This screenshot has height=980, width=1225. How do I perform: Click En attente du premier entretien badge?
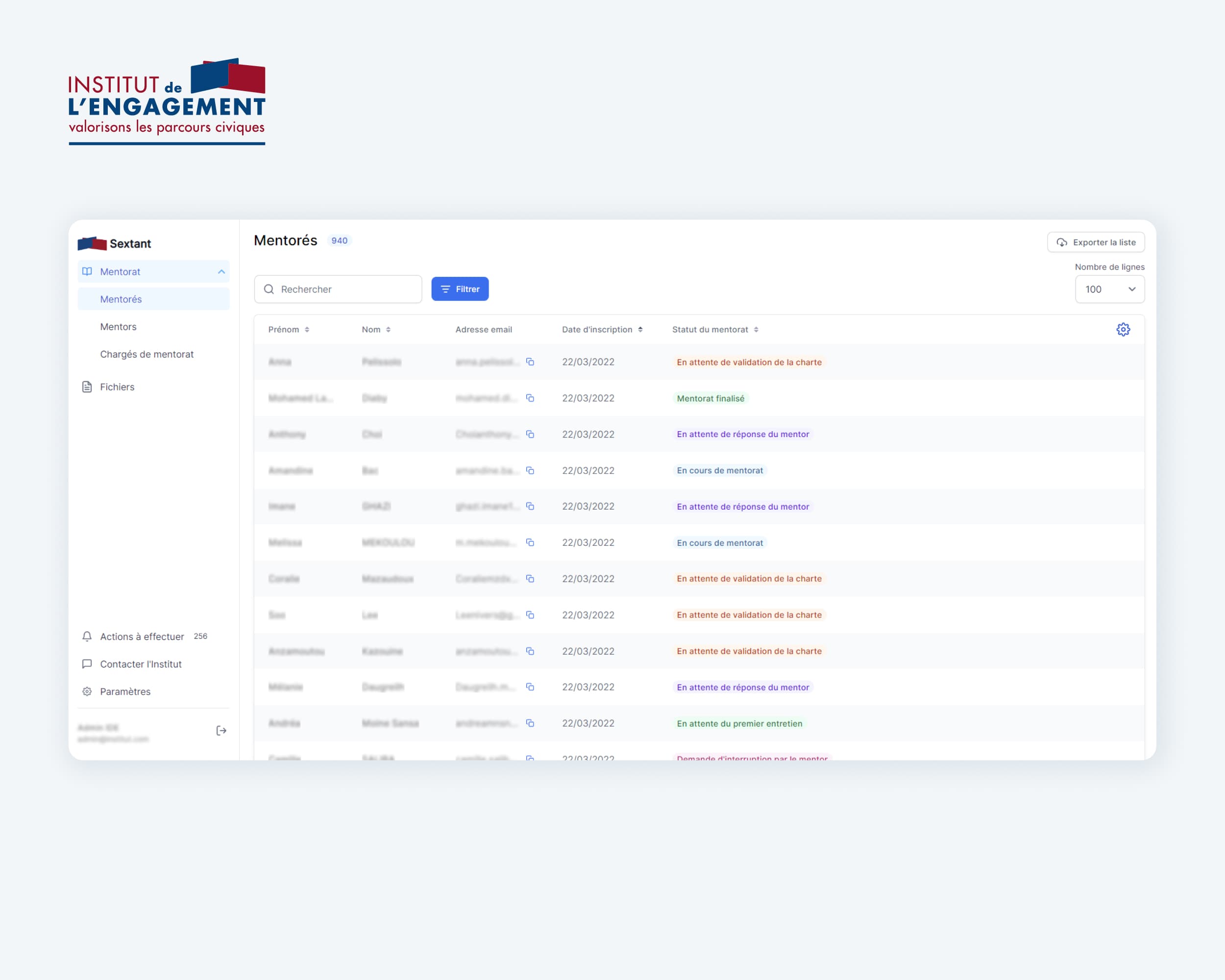[x=739, y=723]
